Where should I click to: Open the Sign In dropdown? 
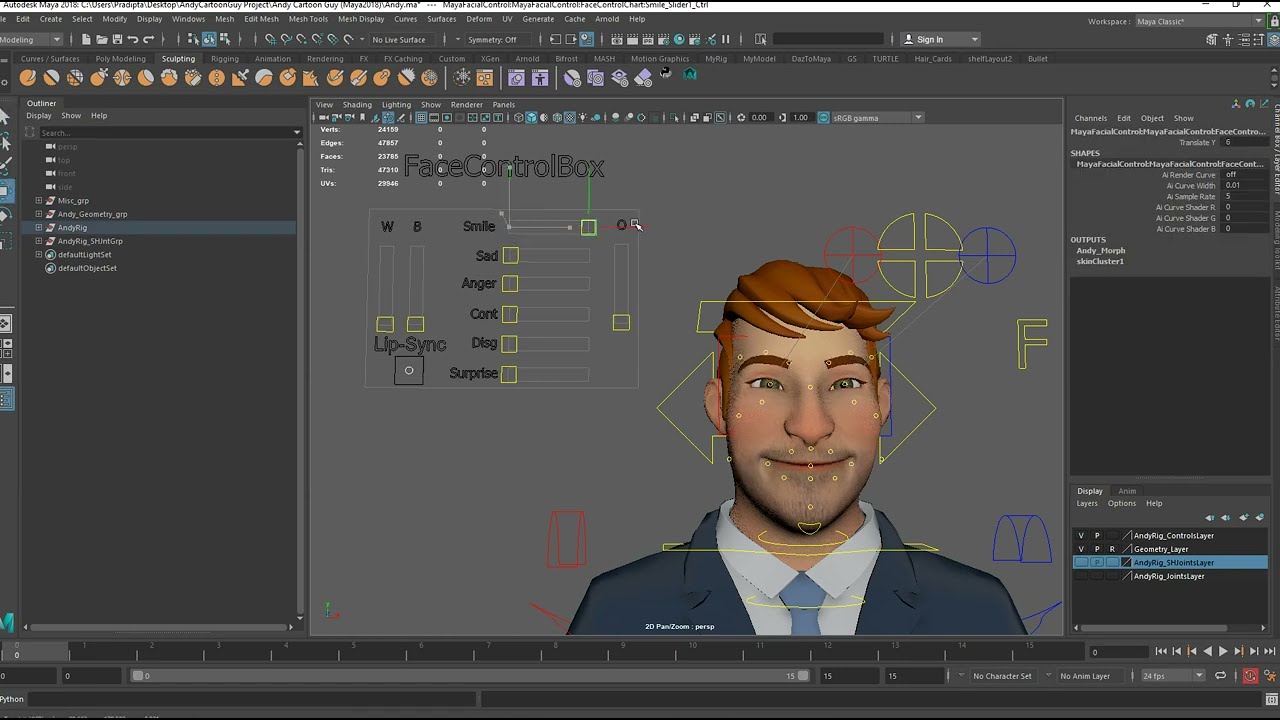[941, 39]
